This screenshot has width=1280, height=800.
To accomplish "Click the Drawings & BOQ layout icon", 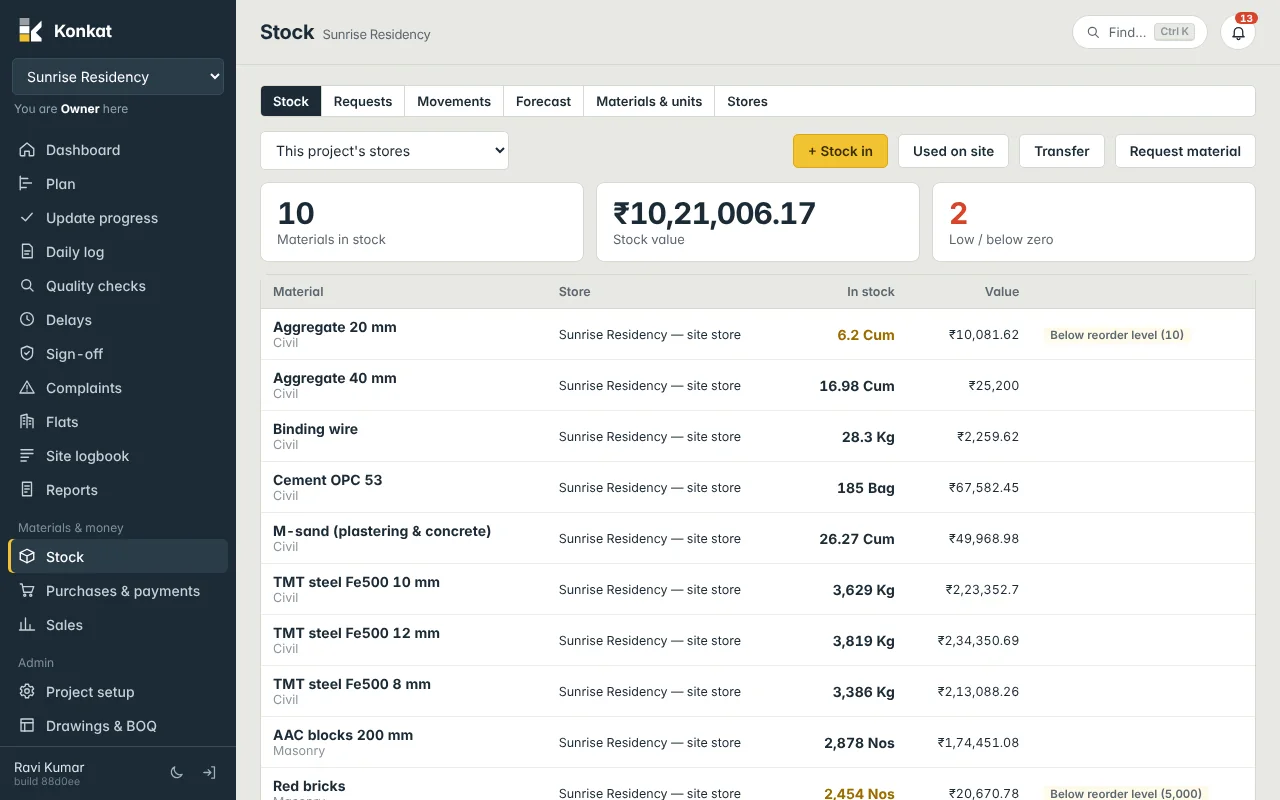I will click(27, 726).
